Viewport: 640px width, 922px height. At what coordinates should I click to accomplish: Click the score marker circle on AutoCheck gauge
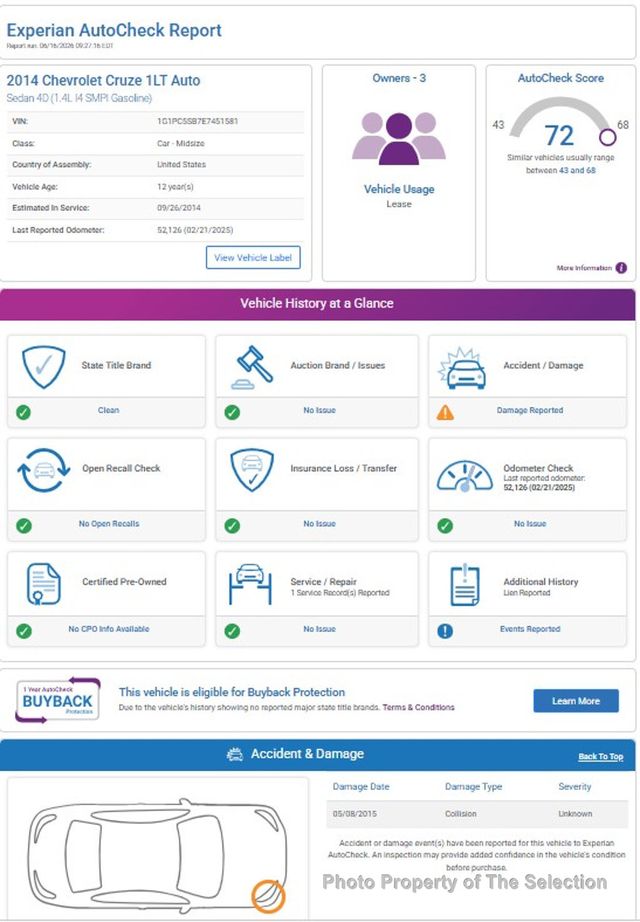click(x=608, y=137)
